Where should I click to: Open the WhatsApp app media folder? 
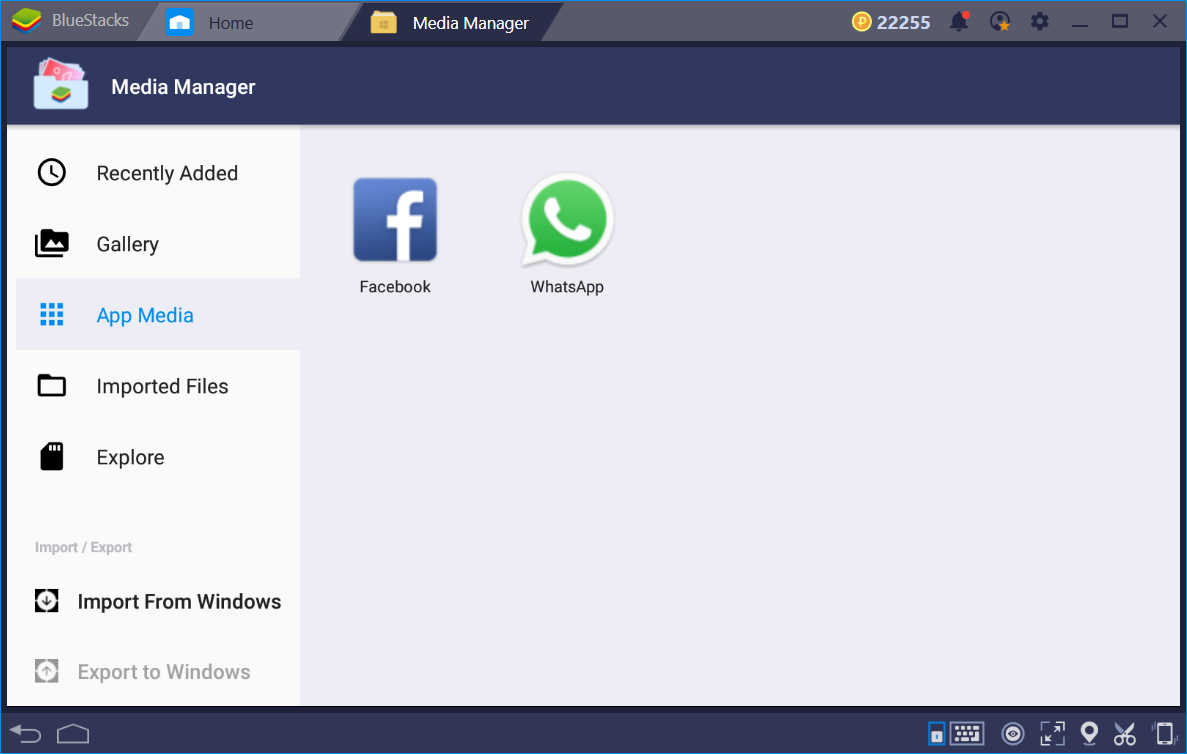click(x=567, y=220)
